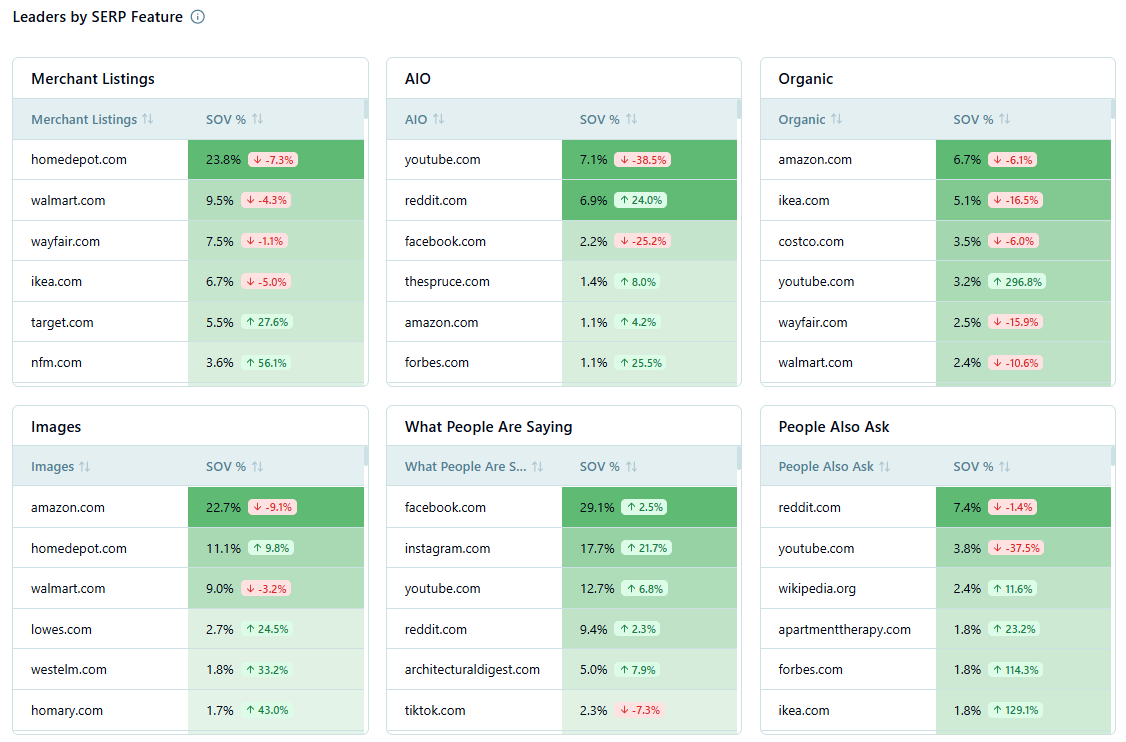Image resolution: width=1126 pixels, height=742 pixels.
Task: Click the Merchant Listings table scrollbar
Action: click(x=366, y=109)
